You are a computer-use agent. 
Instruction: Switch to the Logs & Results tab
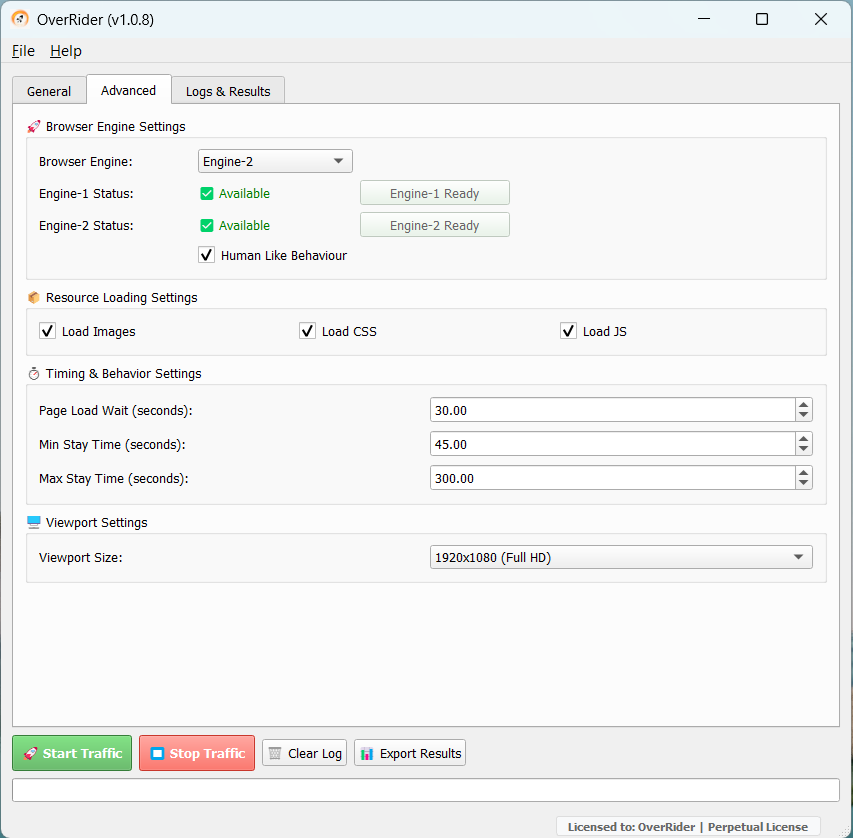click(228, 91)
